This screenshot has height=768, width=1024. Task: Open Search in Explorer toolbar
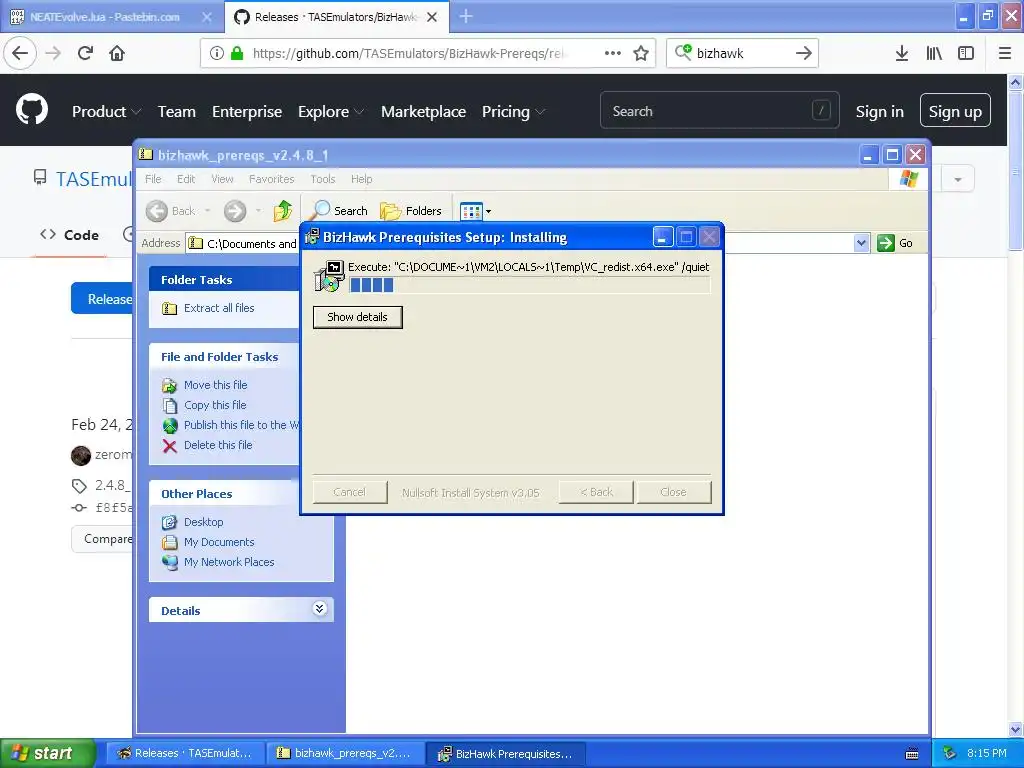tap(338, 210)
